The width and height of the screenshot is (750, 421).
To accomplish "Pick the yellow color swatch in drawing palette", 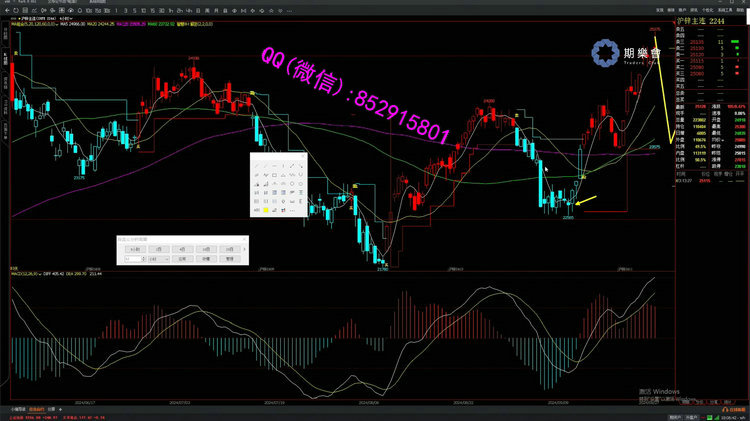I will click(265, 209).
